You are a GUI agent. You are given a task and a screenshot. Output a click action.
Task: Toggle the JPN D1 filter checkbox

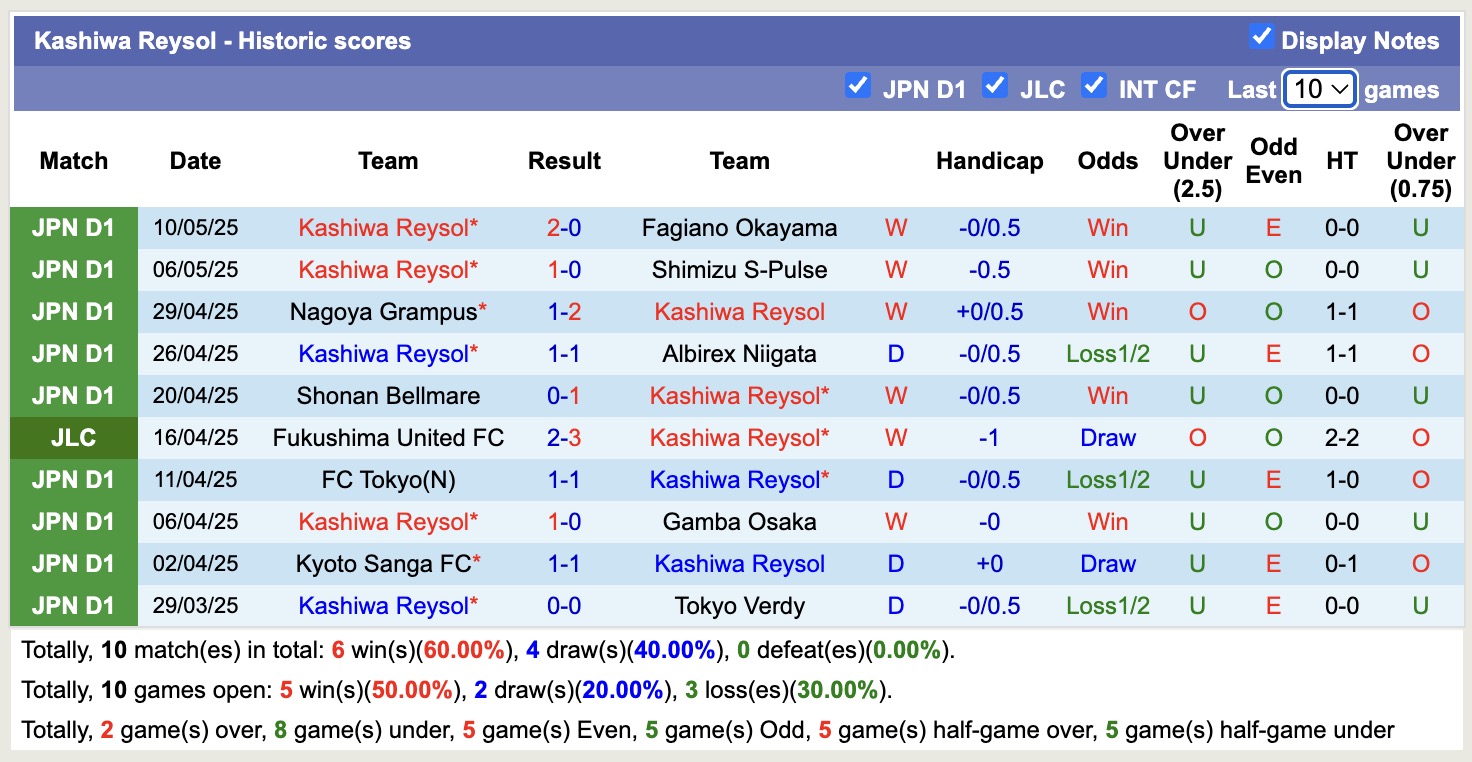(858, 86)
